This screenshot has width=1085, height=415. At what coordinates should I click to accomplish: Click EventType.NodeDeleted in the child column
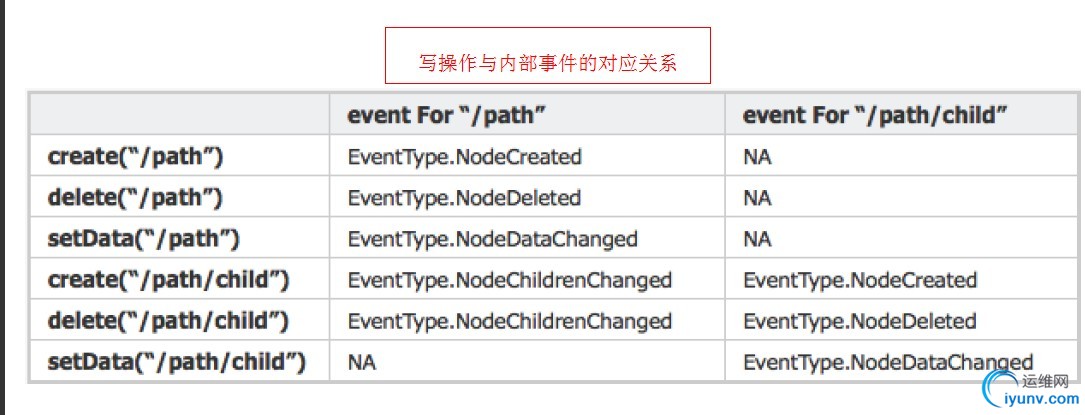(859, 321)
